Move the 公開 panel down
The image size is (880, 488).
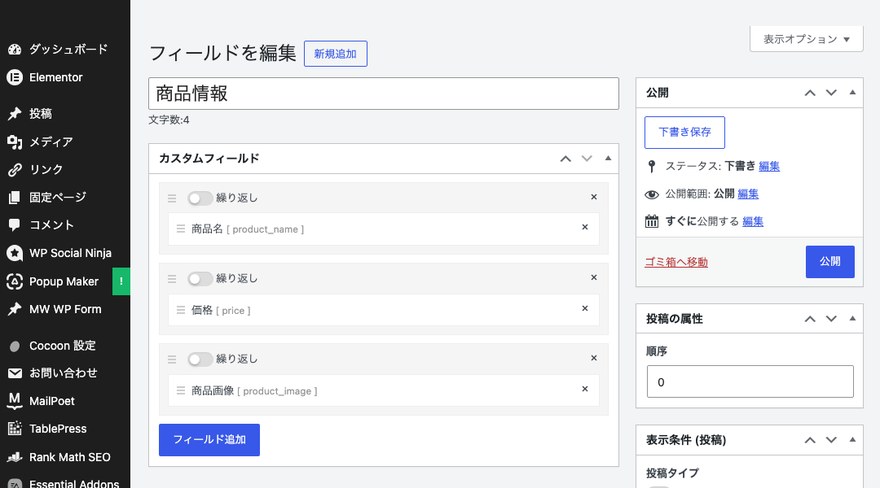click(x=831, y=93)
